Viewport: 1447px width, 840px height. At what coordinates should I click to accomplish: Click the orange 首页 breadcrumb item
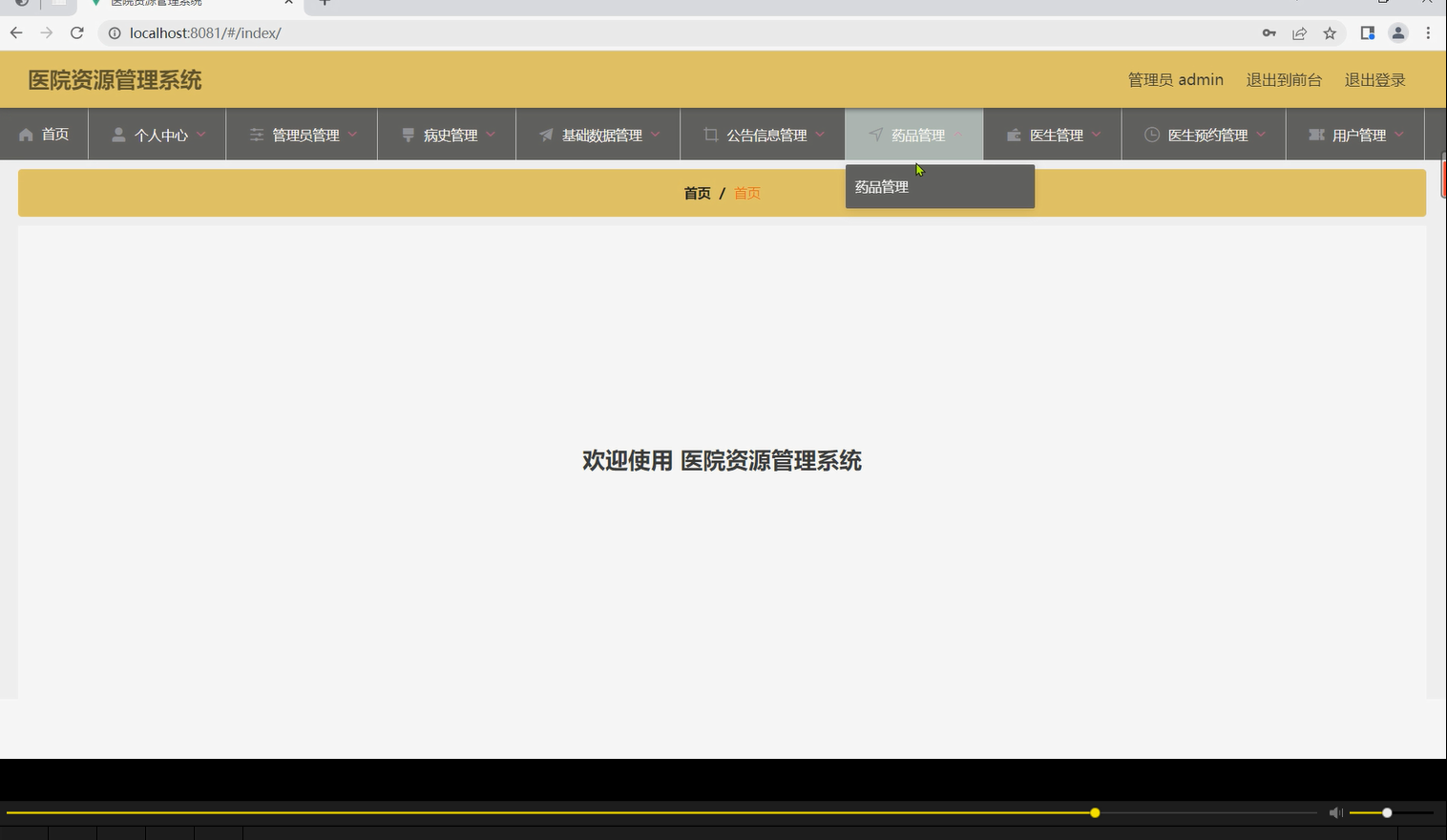pos(746,193)
